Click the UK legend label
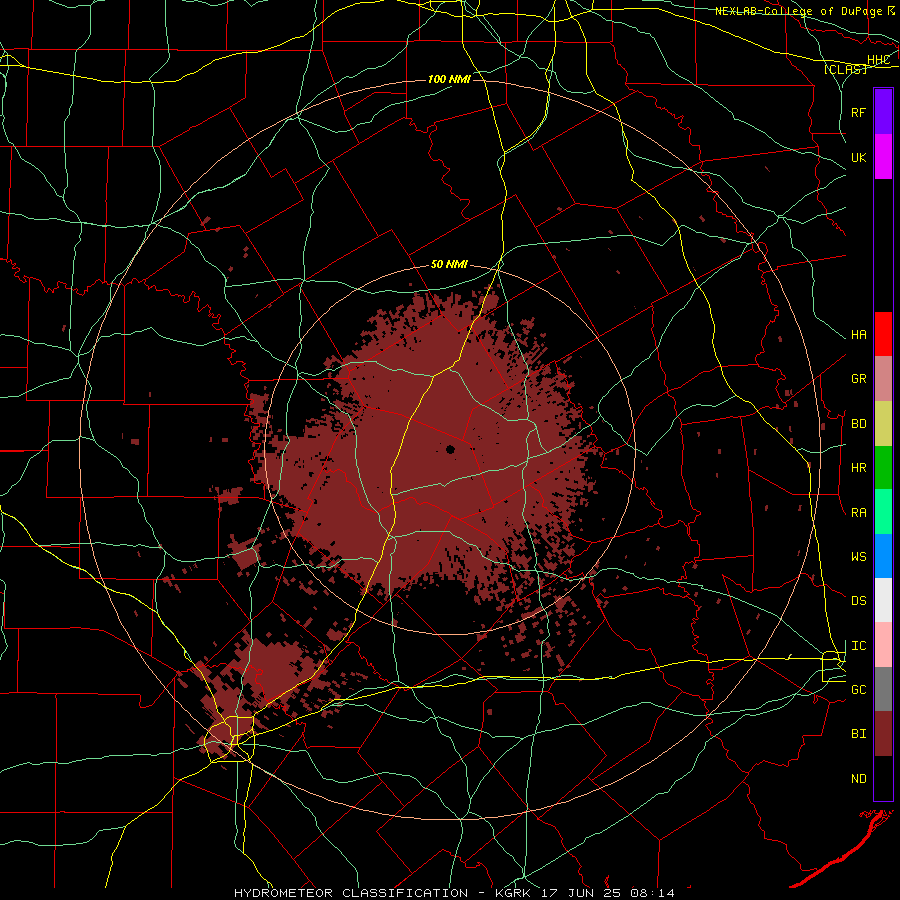Image resolution: width=900 pixels, height=900 pixels. point(858,157)
